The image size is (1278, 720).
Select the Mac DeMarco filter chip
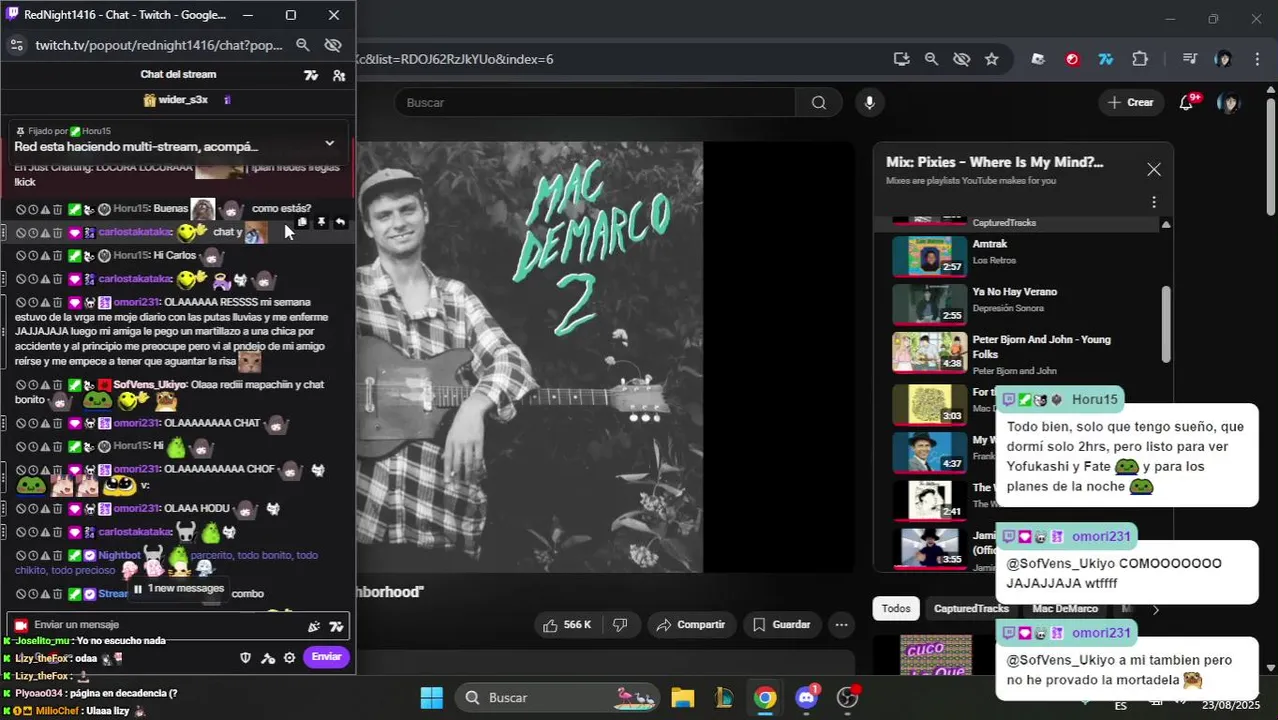1065,609
